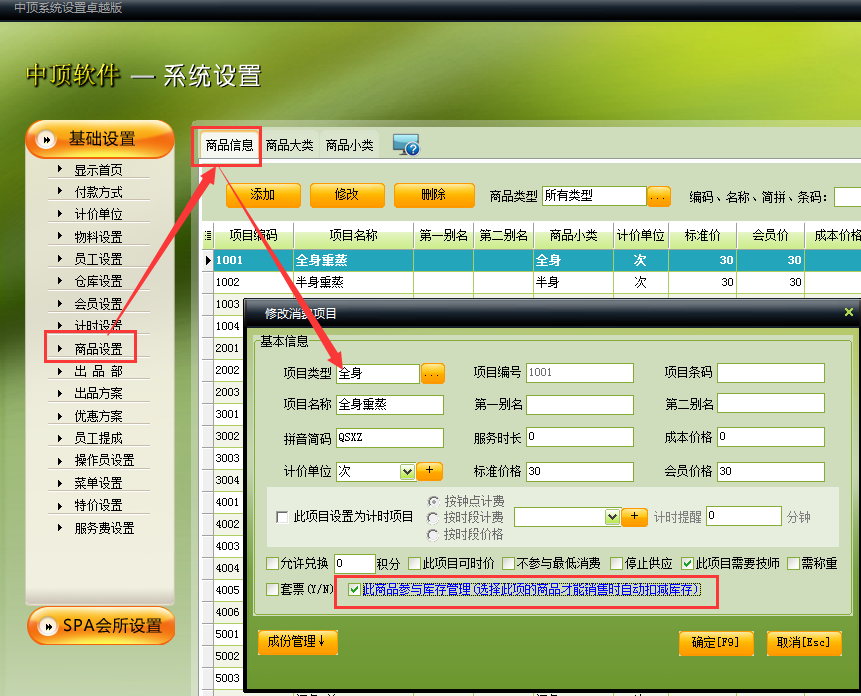This screenshot has height=696, width=861.
Task: Open 优惠方案 sidebar item
Action: (98, 416)
